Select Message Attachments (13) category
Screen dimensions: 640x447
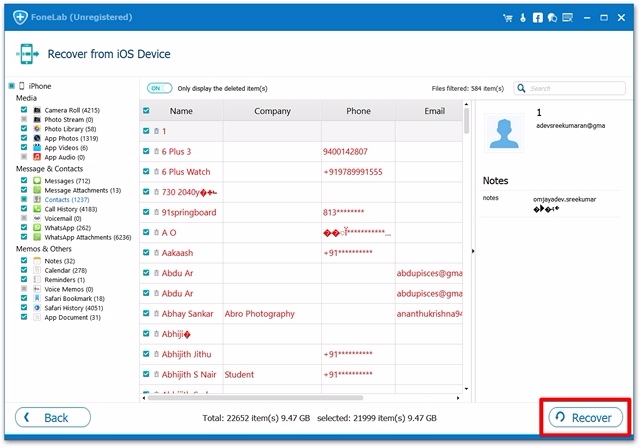(83, 190)
